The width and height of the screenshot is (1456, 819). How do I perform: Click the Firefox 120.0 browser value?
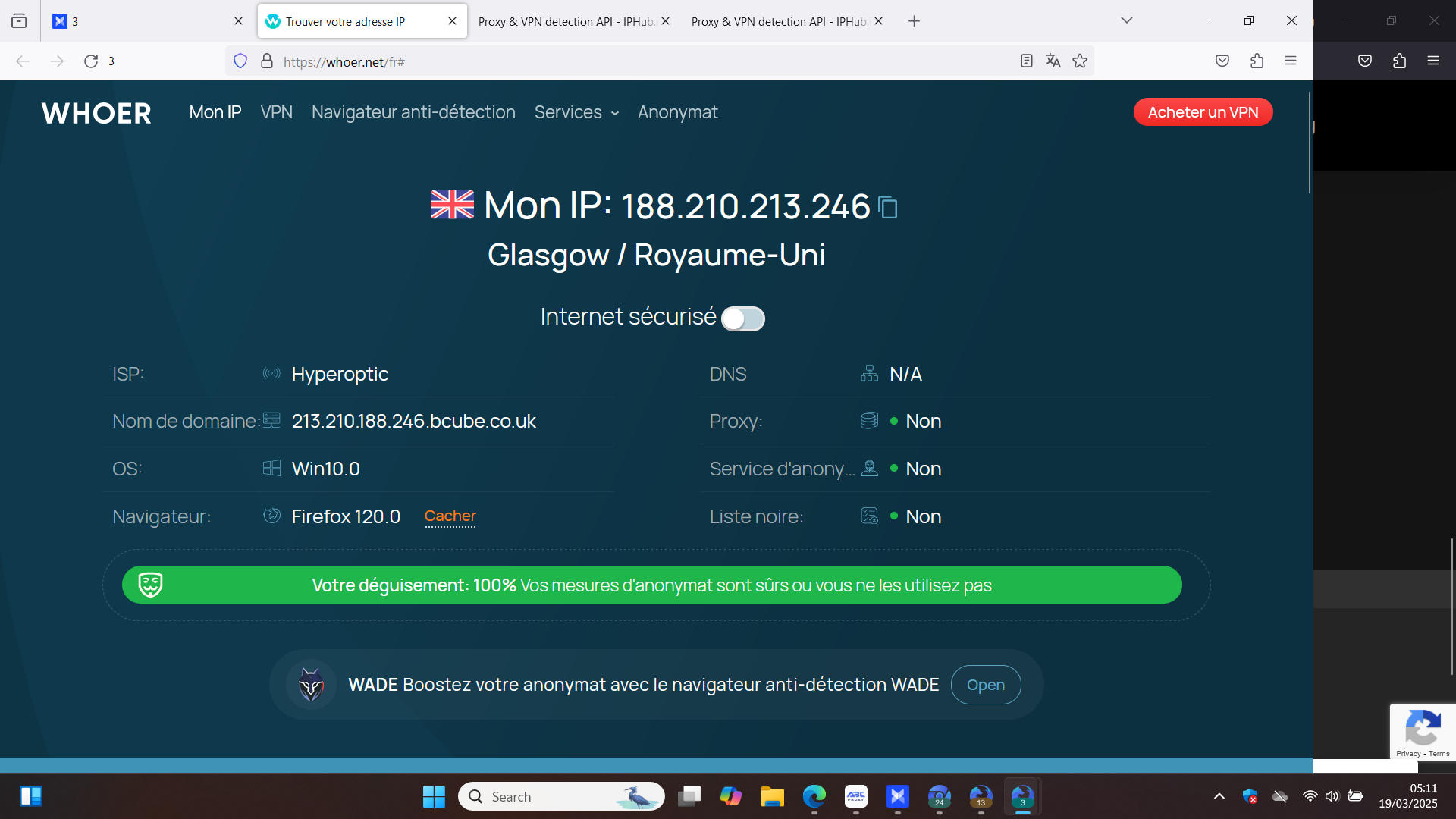[346, 516]
